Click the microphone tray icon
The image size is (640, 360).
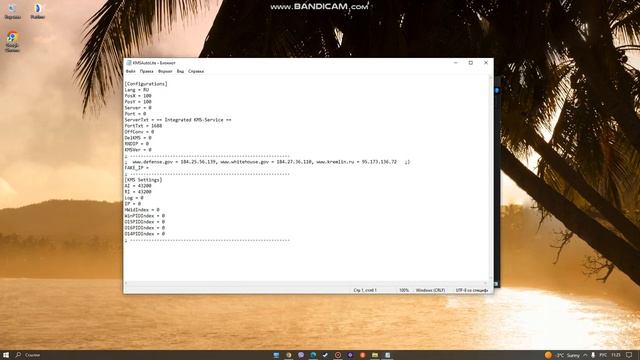click(x=593, y=355)
